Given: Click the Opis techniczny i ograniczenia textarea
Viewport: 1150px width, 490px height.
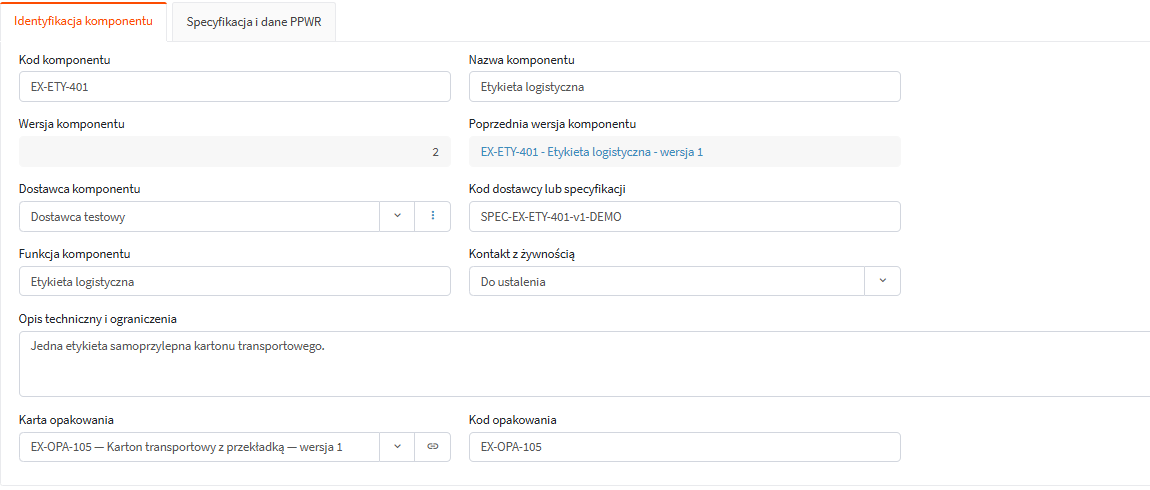Looking at the screenshot, I should click(x=585, y=364).
